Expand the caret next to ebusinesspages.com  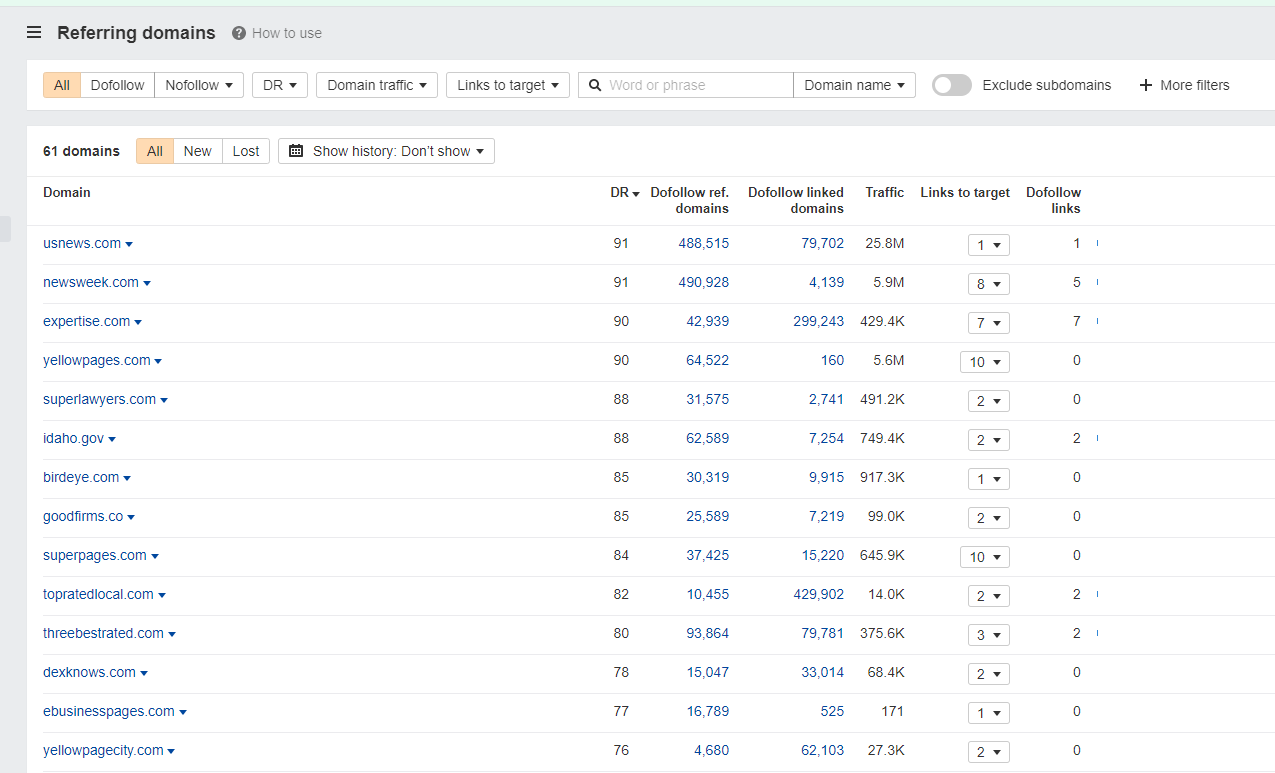[x=183, y=712]
